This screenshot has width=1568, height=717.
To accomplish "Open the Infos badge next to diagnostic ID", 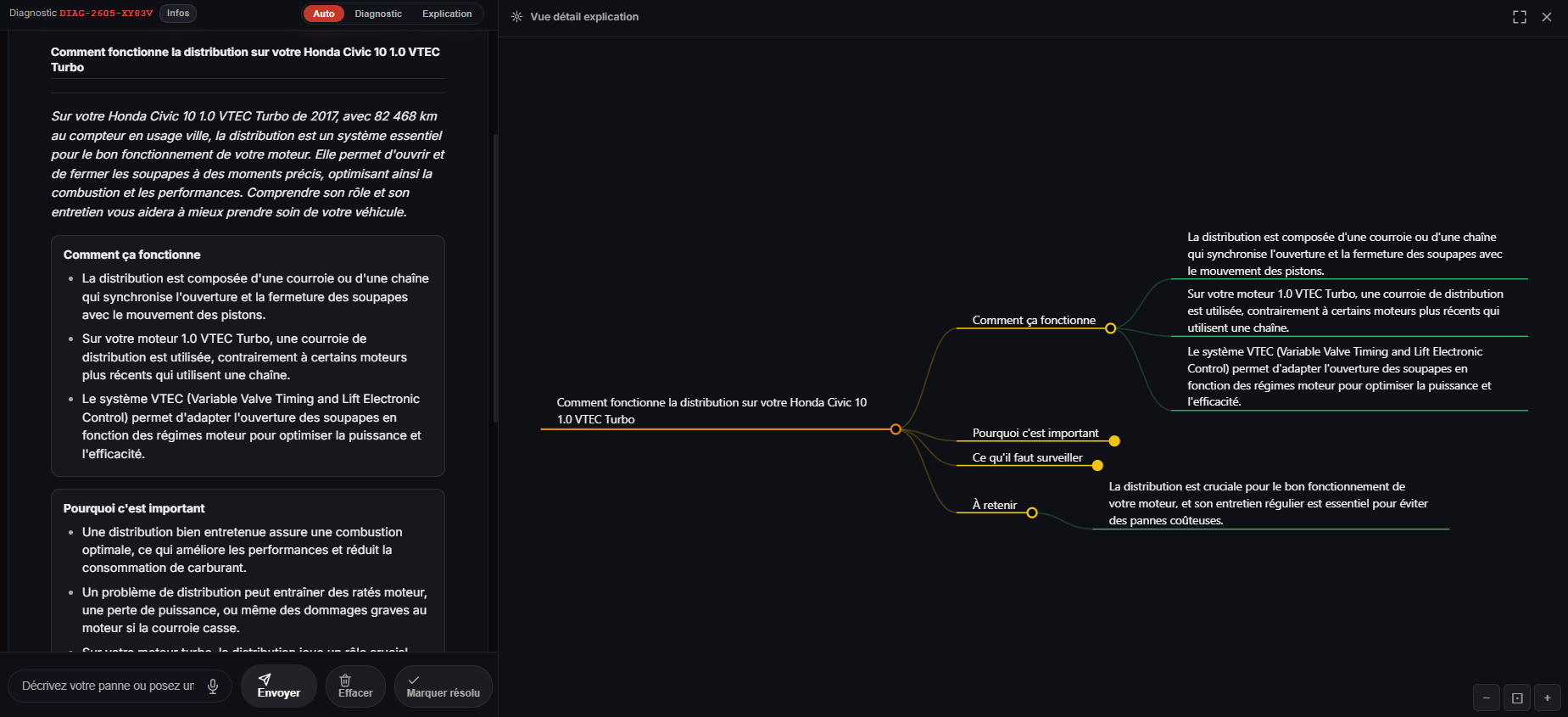I will [178, 14].
